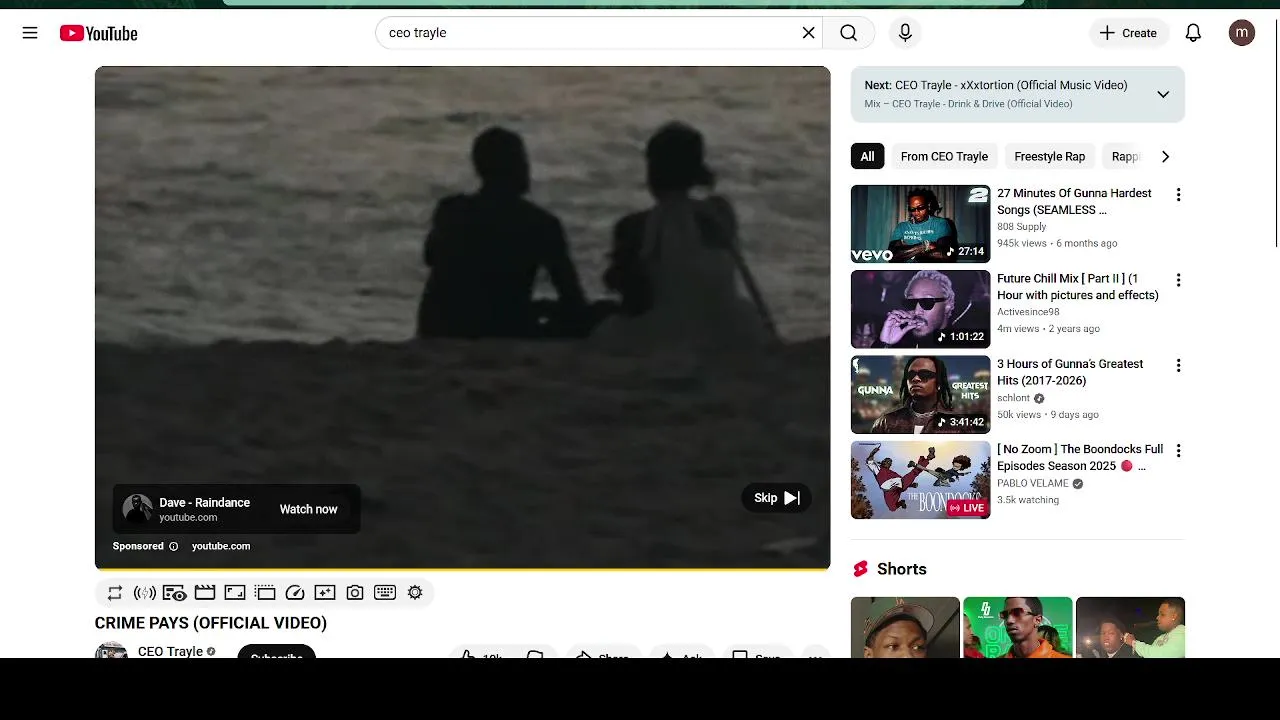Select the All filter chip
Viewport: 1280px width, 720px height.
pyautogui.click(x=867, y=156)
